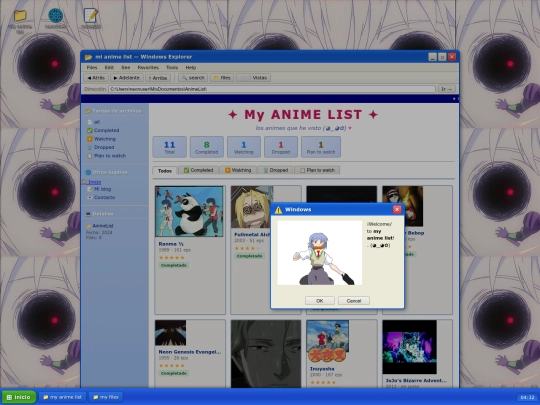540x405 pixels.
Task: Open the See menu
Action: [x=126, y=68]
